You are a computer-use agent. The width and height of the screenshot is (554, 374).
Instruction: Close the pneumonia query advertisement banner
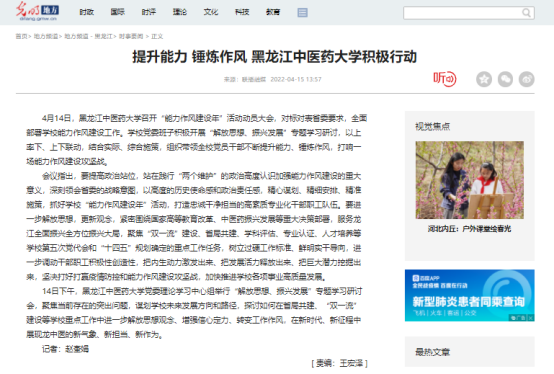[531, 318]
